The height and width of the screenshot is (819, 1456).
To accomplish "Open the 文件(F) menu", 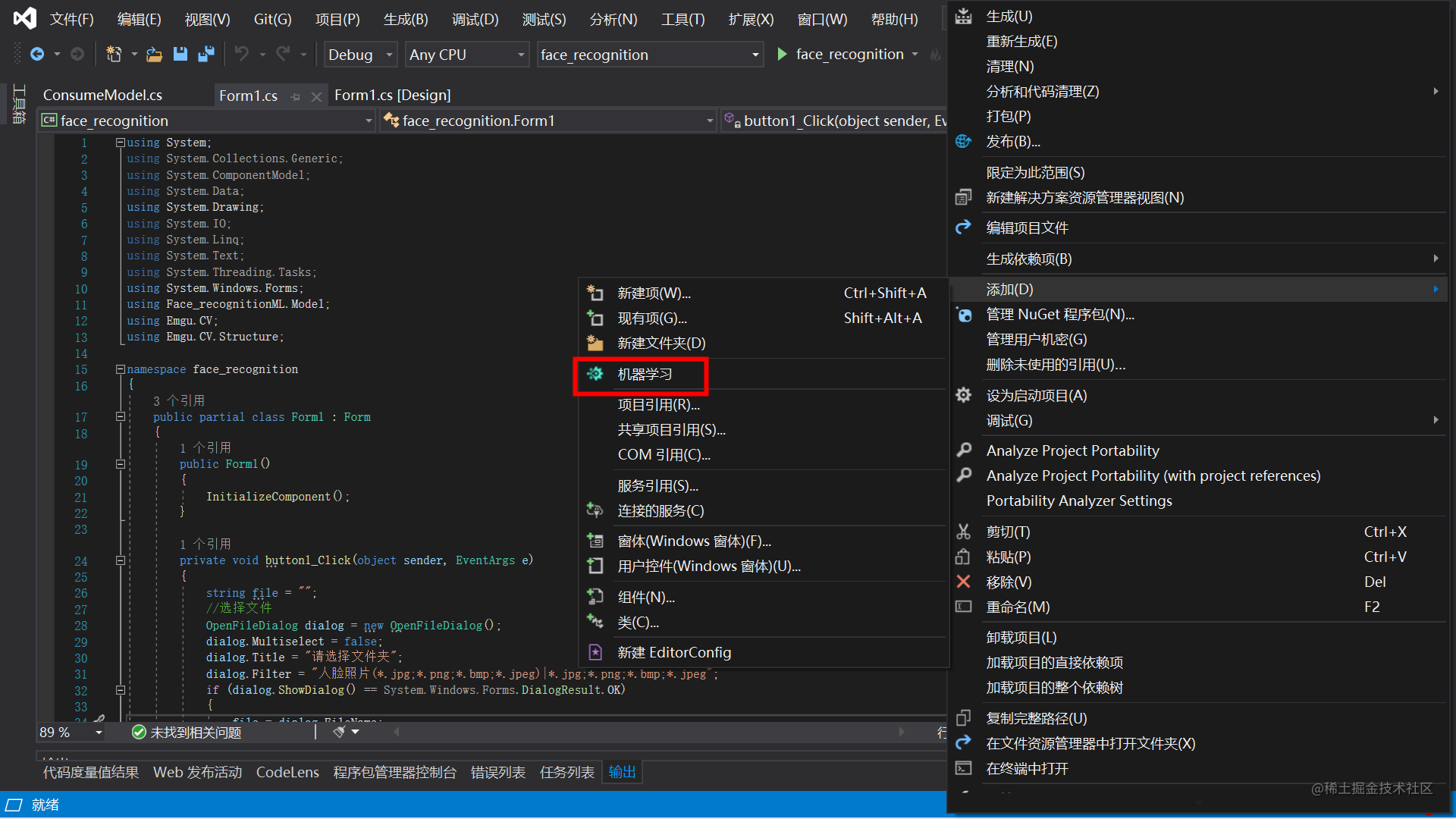I will click(72, 19).
